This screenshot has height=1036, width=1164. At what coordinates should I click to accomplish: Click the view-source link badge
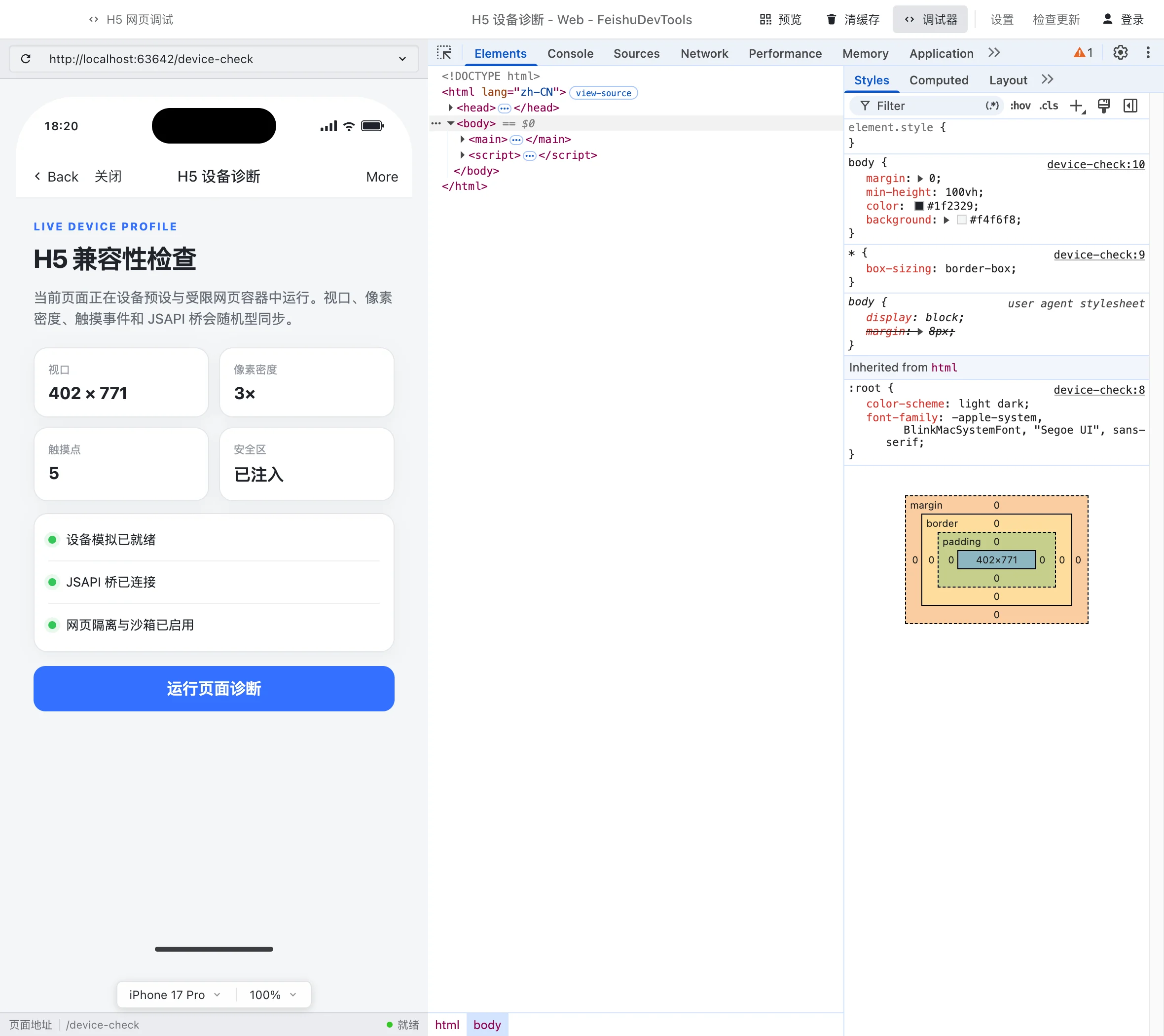point(603,93)
